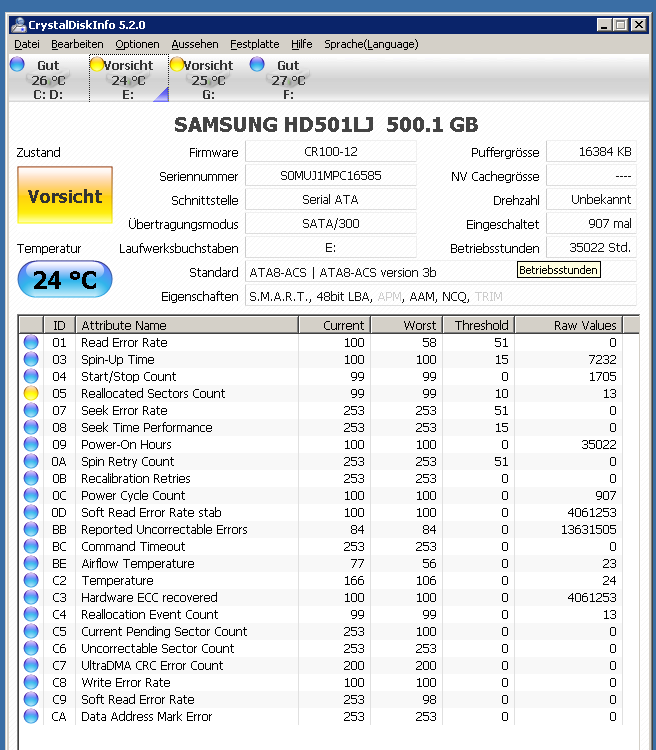Click the Drehzahl field Unbekannt

(x=591, y=199)
